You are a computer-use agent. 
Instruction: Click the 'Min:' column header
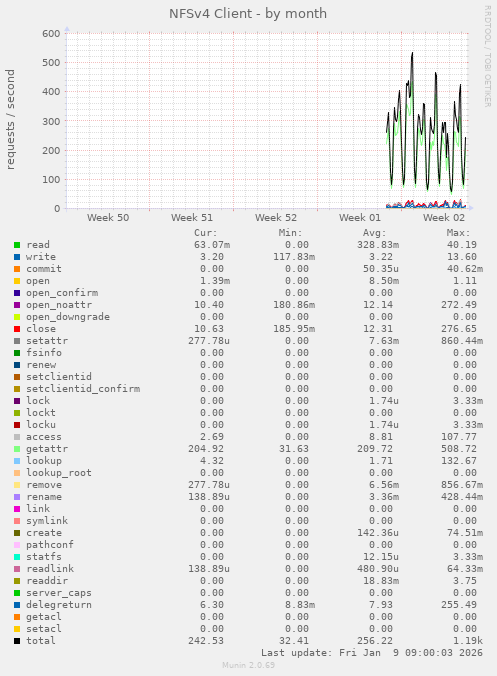(290, 233)
